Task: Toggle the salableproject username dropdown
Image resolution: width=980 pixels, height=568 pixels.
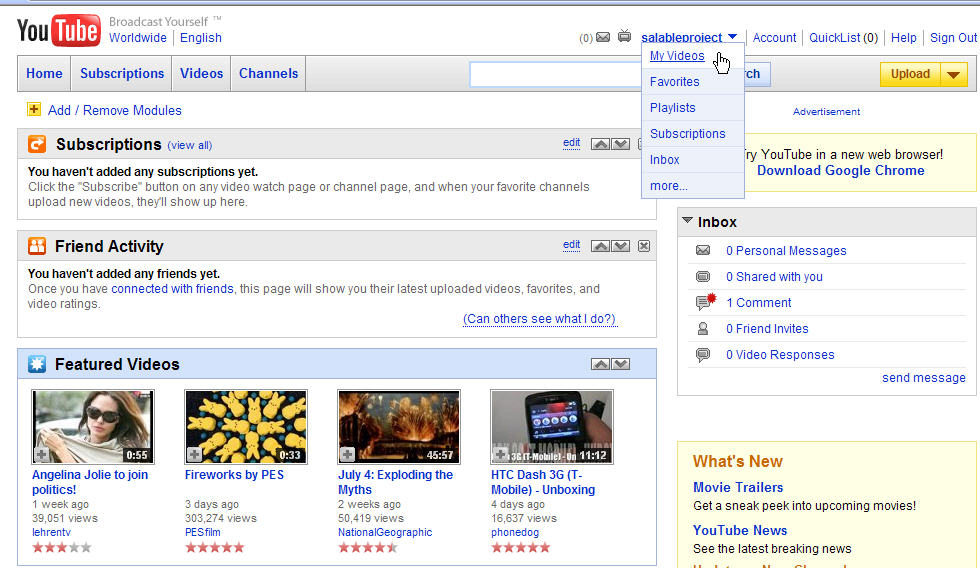Action: pyautogui.click(x=732, y=37)
